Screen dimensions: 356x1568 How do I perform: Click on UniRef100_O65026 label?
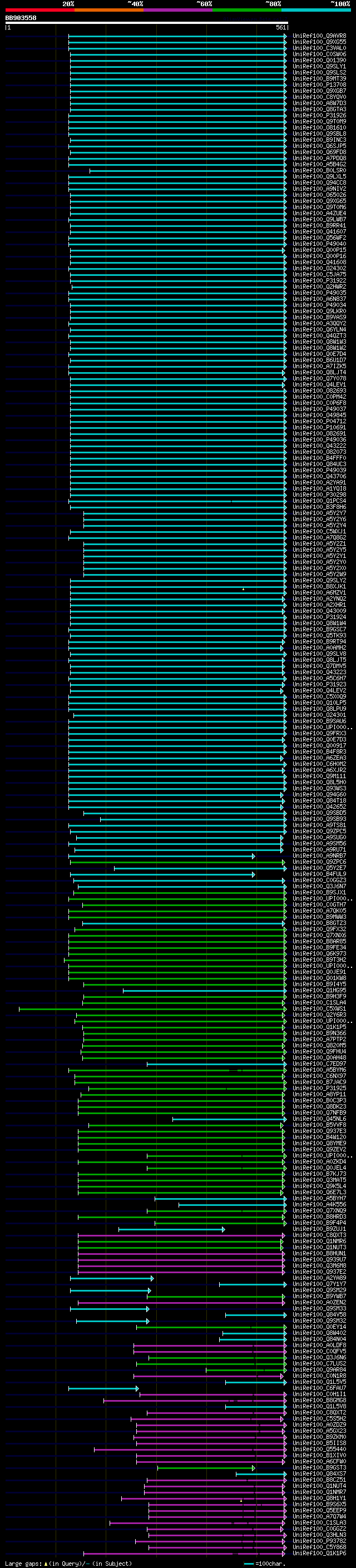(319, 195)
